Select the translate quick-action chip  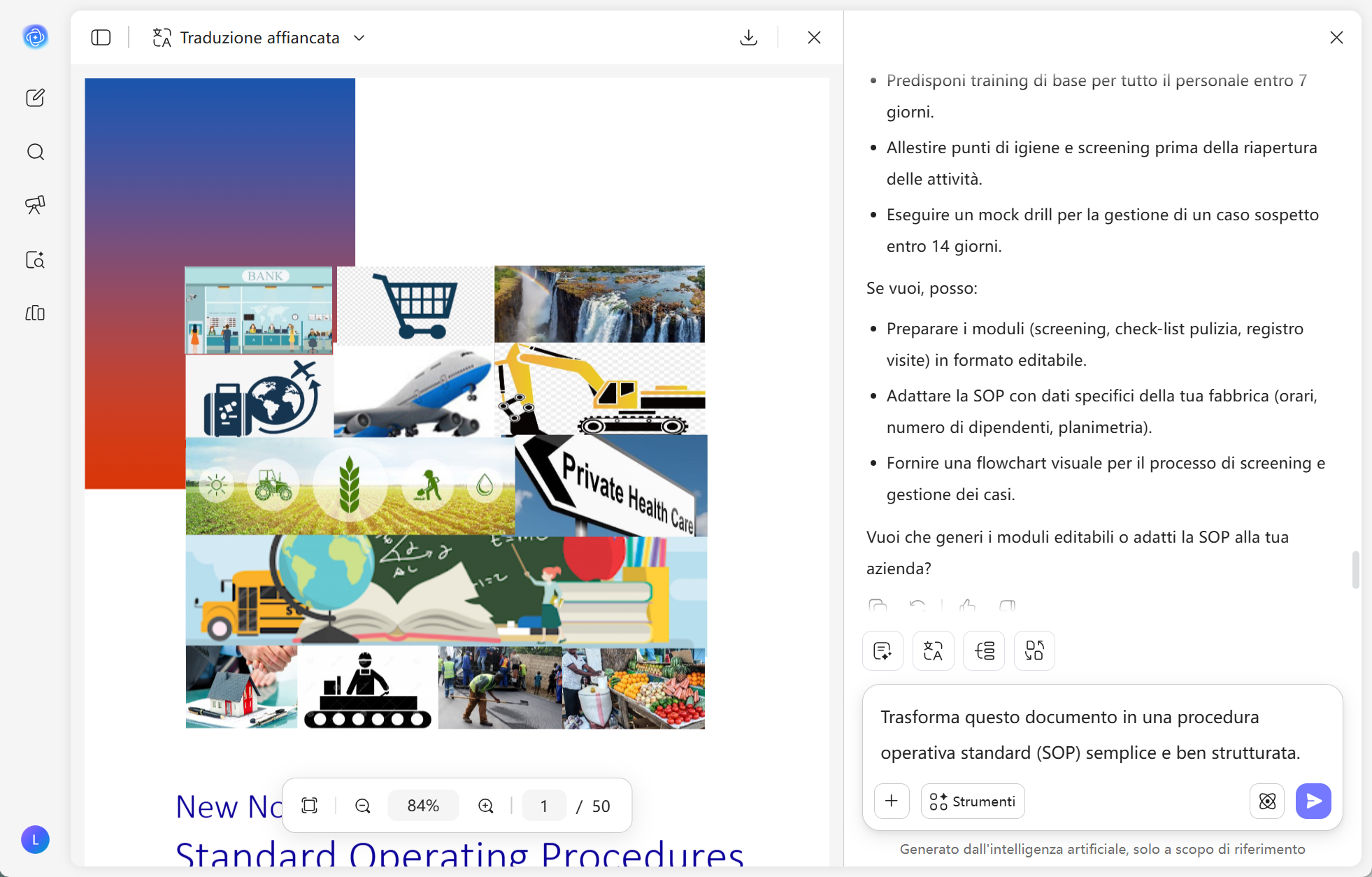(x=933, y=651)
